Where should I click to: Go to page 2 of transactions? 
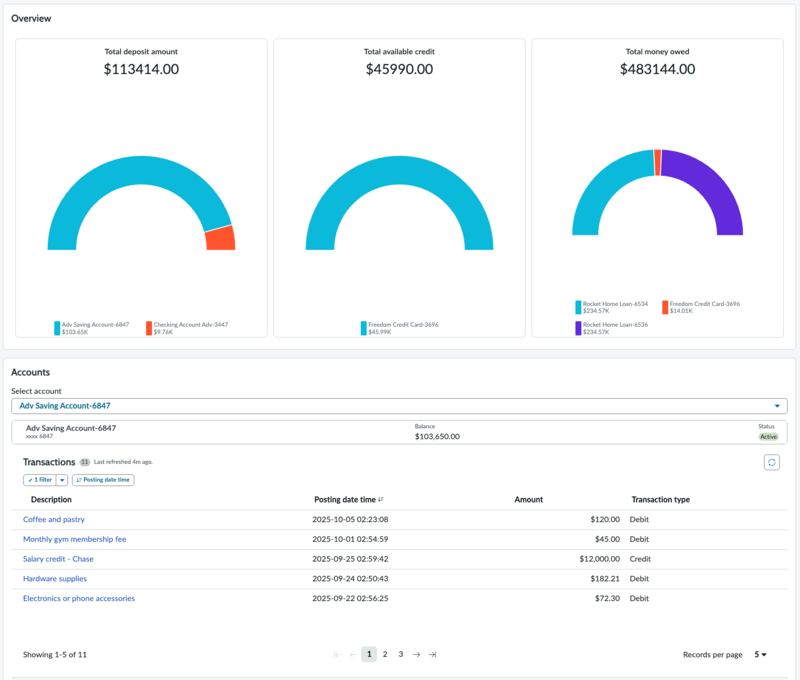385,654
